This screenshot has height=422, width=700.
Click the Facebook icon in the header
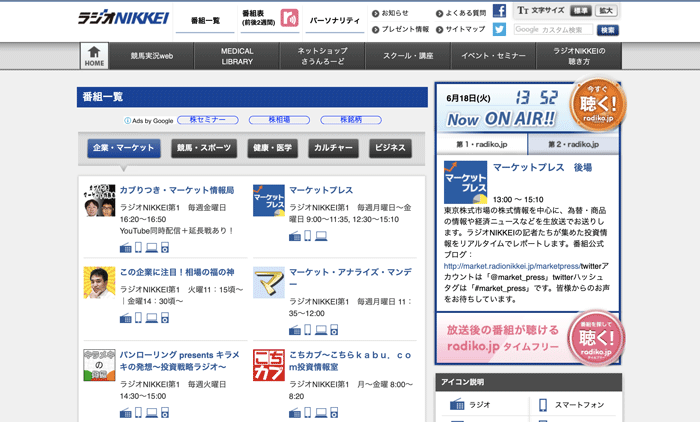click(499, 11)
